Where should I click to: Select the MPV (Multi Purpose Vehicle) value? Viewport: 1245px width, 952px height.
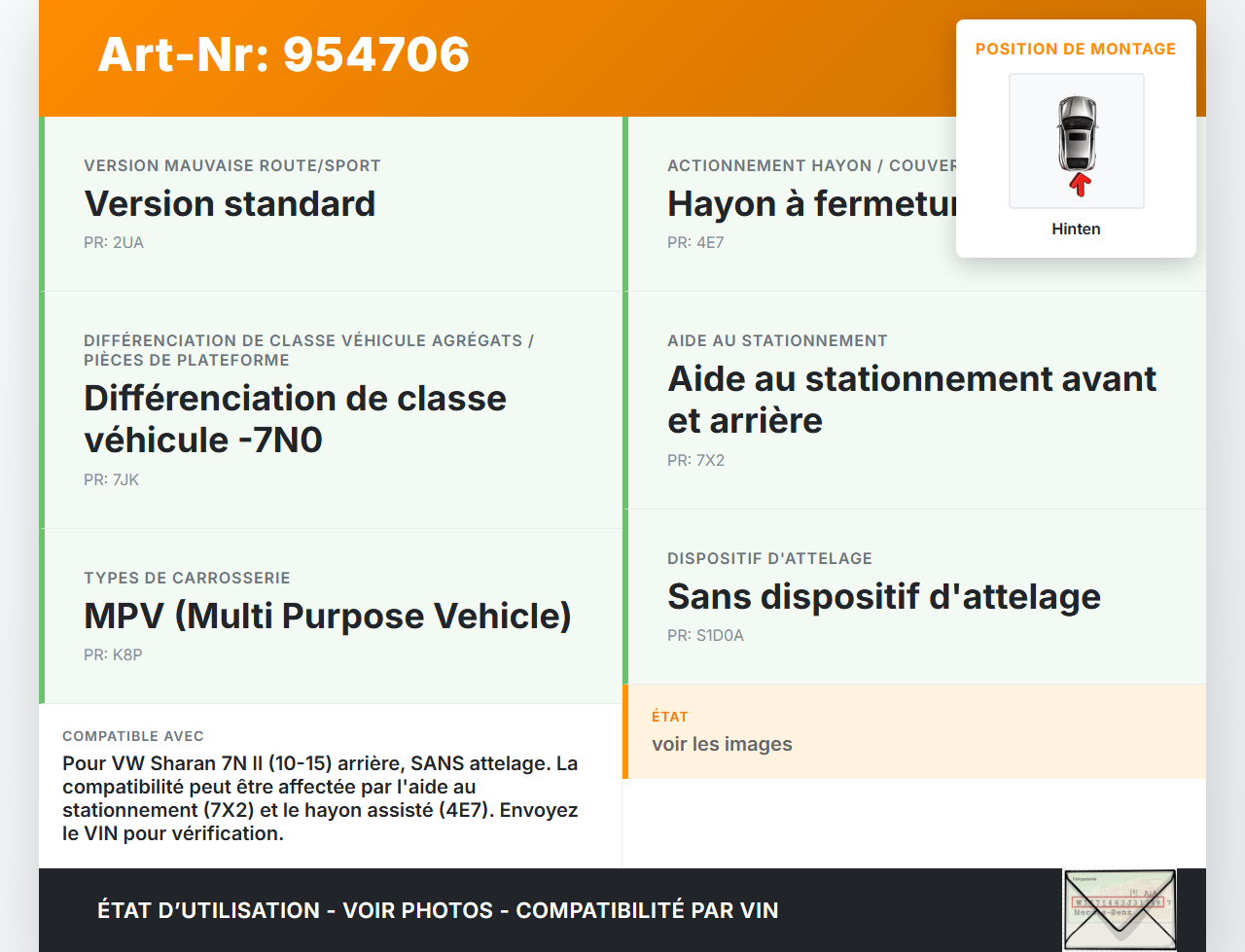coord(328,616)
